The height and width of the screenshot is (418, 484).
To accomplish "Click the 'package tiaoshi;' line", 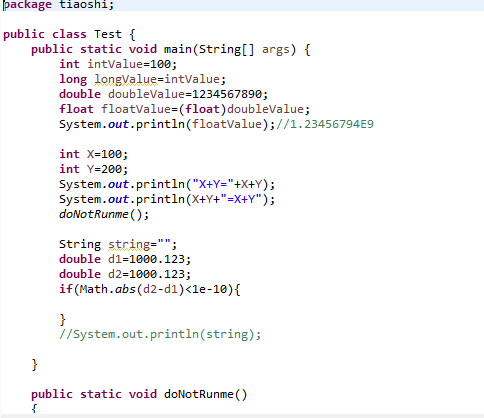I will 58,5.
